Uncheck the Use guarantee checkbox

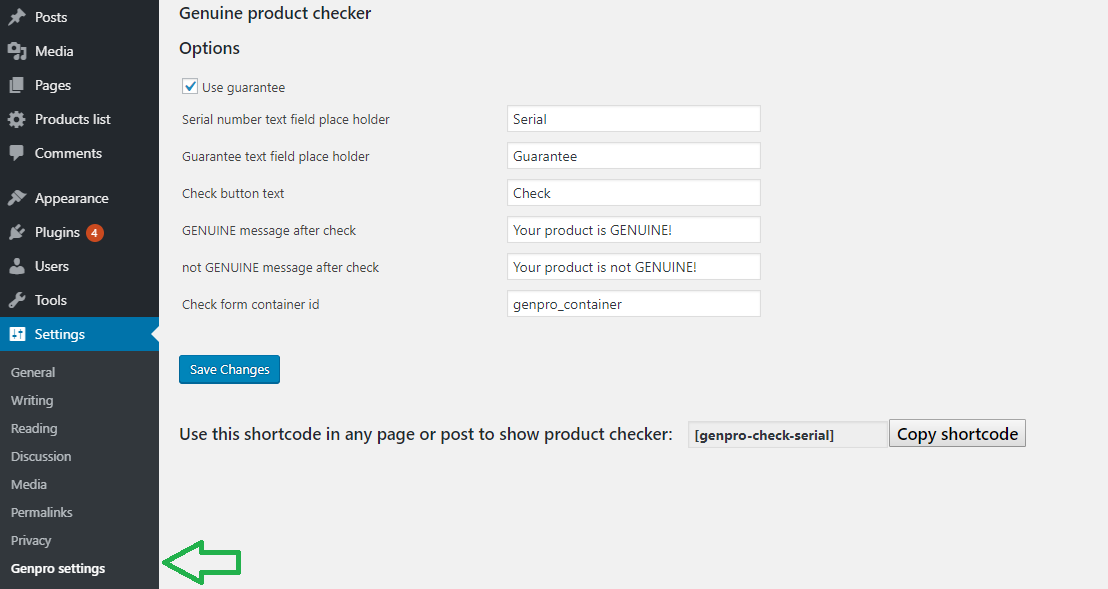tap(190, 87)
